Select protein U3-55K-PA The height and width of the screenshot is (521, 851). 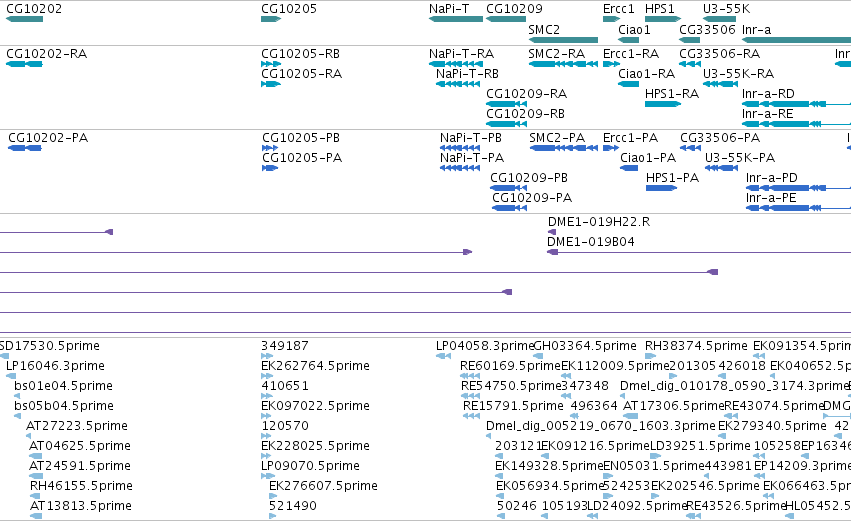(740, 158)
